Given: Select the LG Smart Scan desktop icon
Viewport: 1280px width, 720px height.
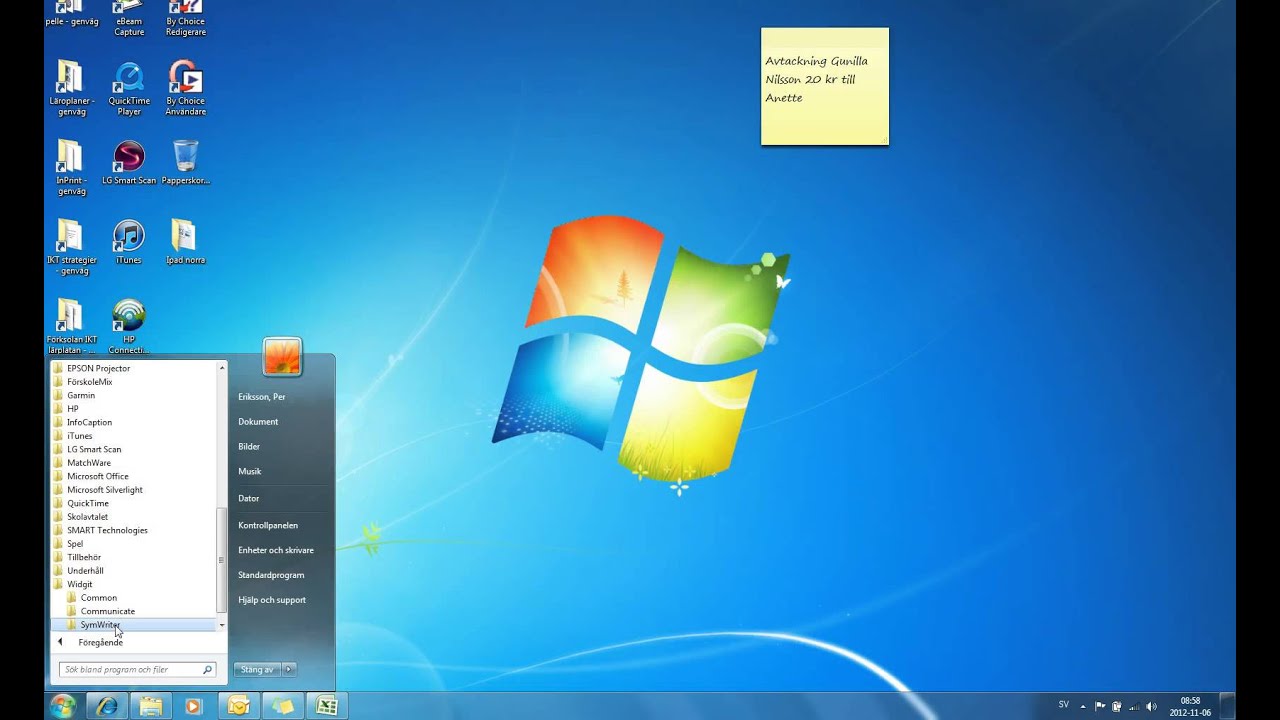Looking at the screenshot, I should tap(129, 163).
